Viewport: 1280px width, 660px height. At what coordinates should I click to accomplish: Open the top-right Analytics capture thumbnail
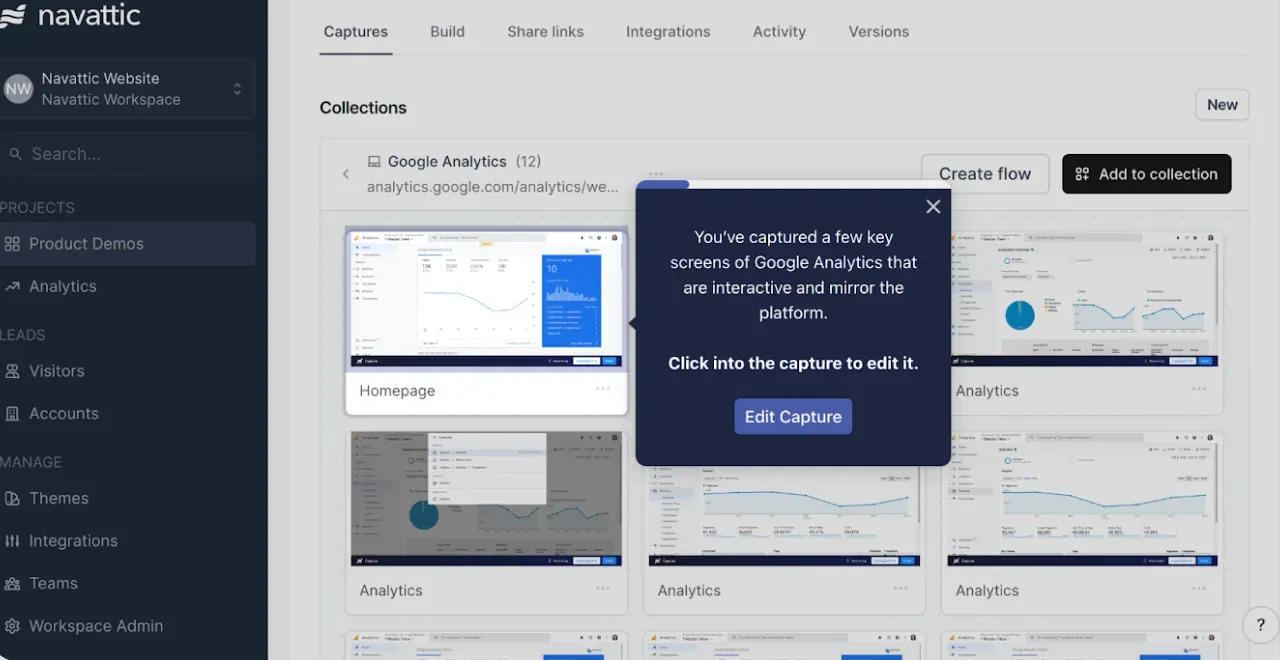(x=1084, y=299)
